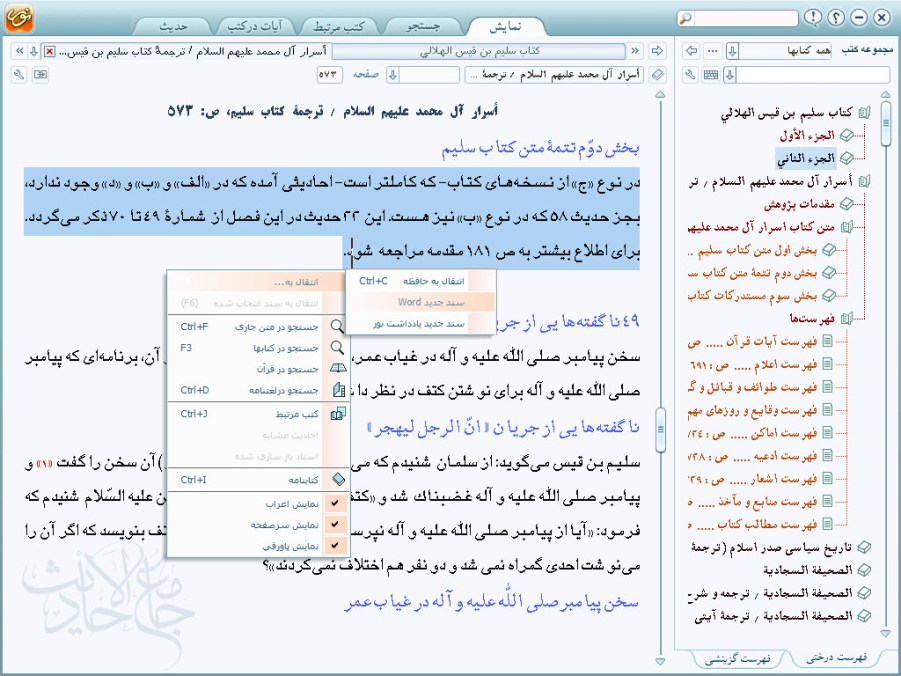Click the left arrow icon beside book collection
The height and width of the screenshot is (676, 901).
692,51
